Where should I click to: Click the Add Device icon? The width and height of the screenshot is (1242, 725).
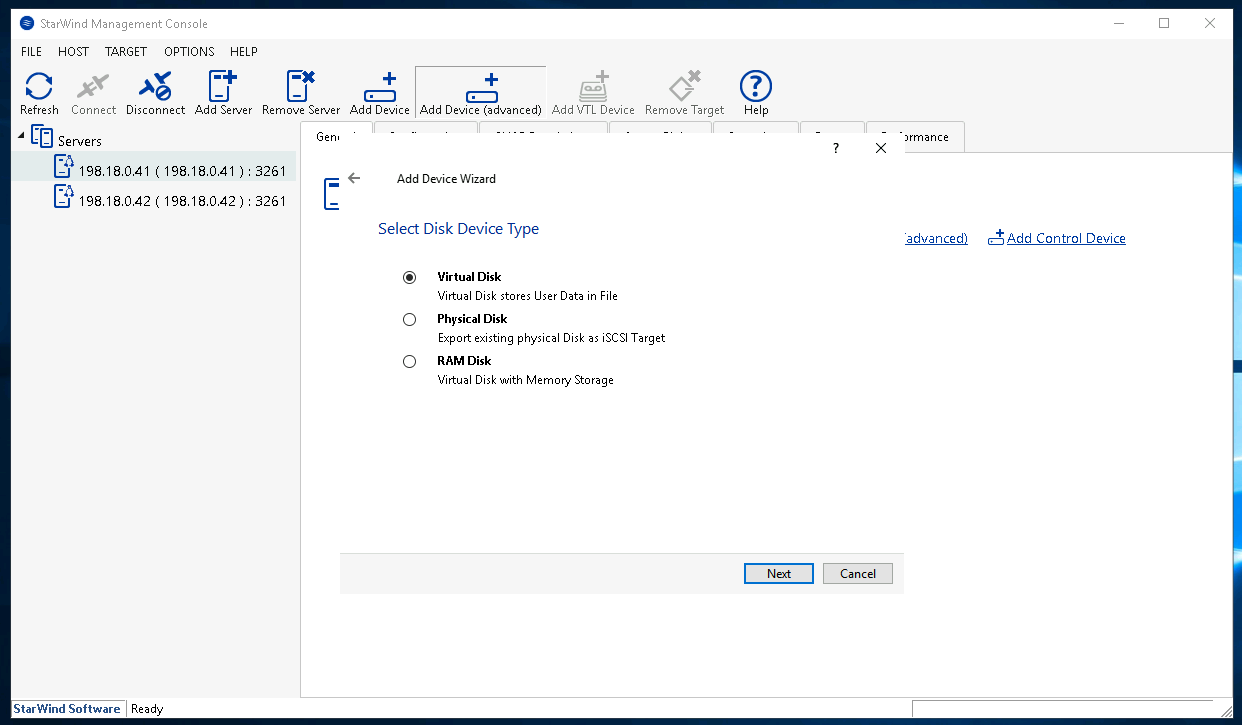379,93
